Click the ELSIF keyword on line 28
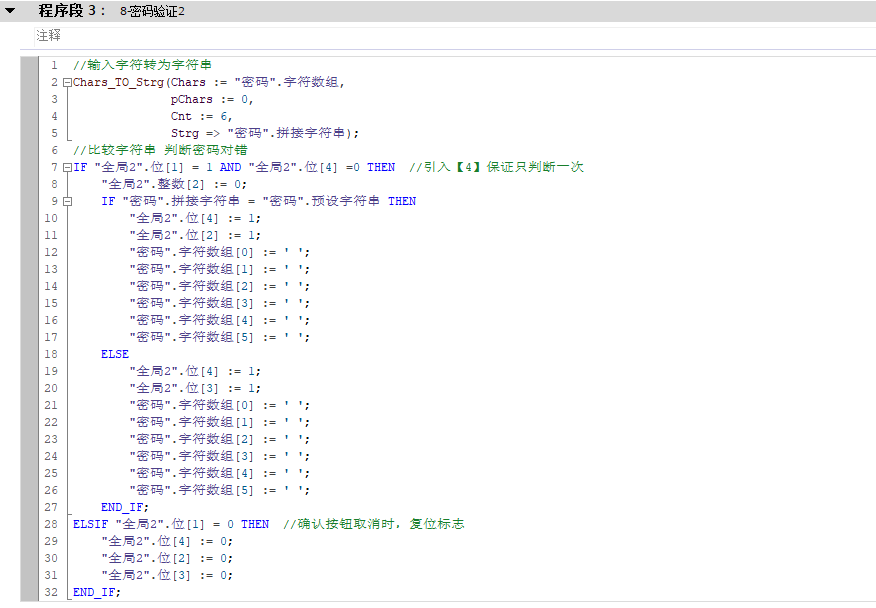The width and height of the screenshot is (876, 608). pos(90,524)
